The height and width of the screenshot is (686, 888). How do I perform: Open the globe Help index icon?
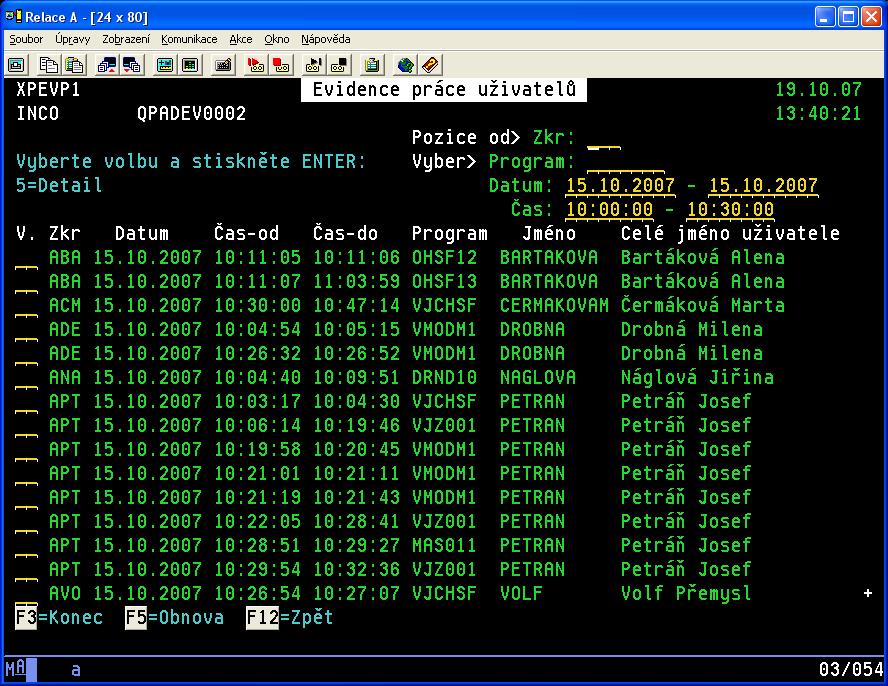[405, 65]
